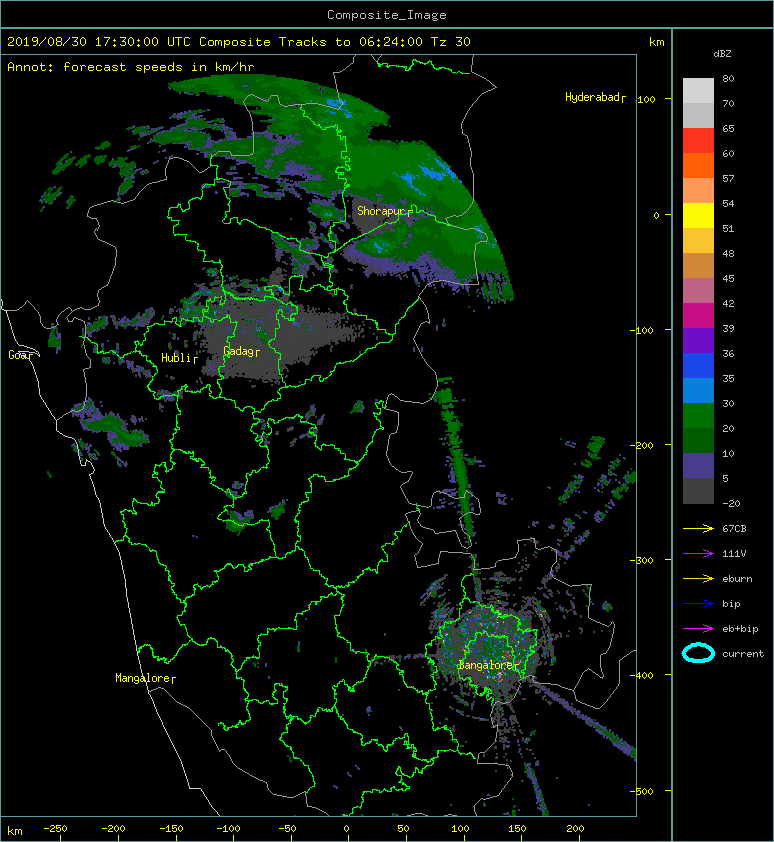Image resolution: width=774 pixels, height=842 pixels.
Task: Click the -20 dBZ scale value
Action: [x=731, y=504]
